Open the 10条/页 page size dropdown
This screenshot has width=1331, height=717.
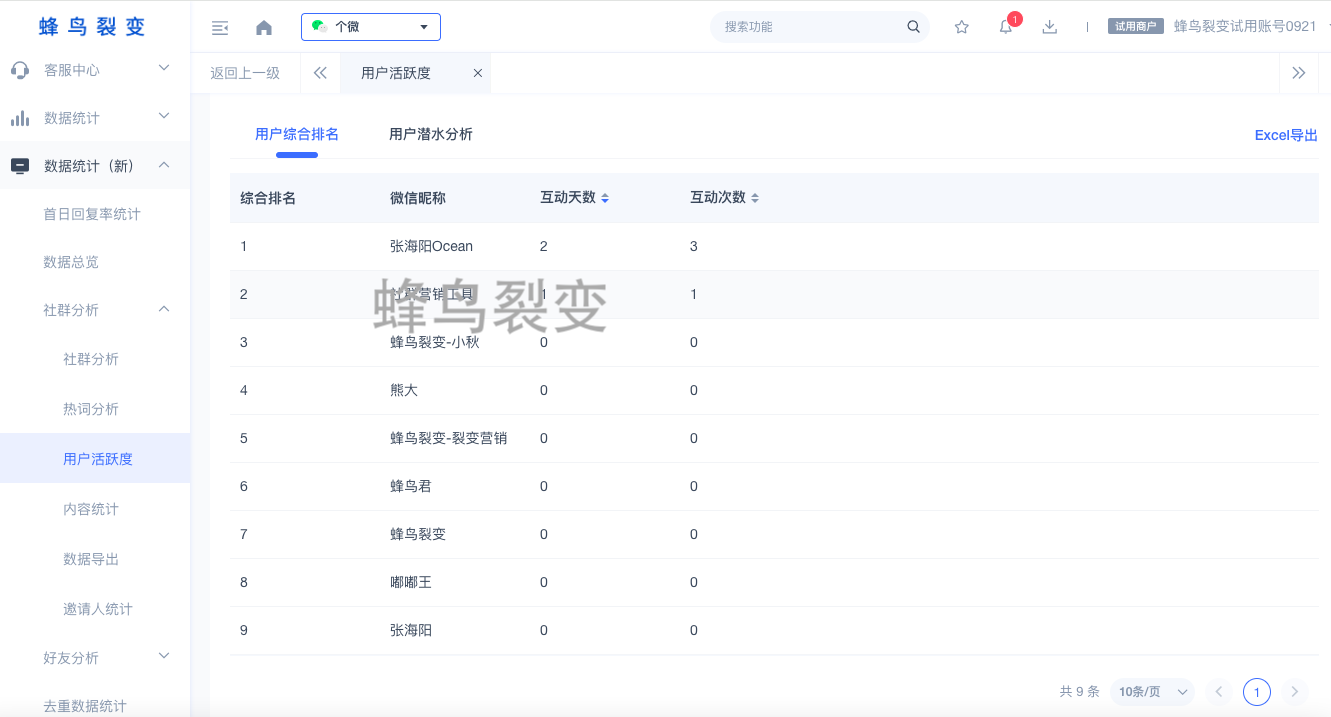pyautogui.click(x=1153, y=691)
